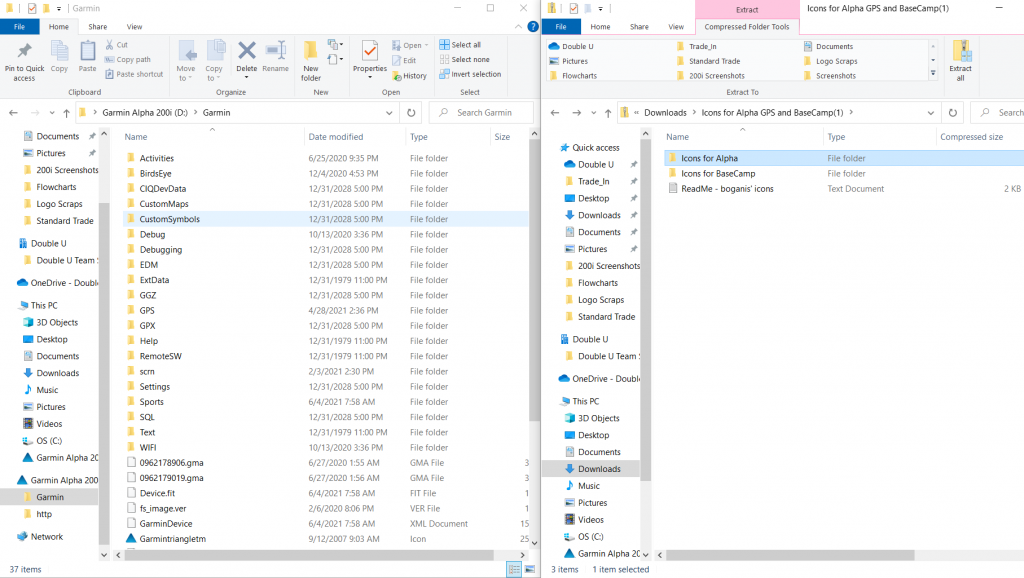Click the Search Garmin input field
Image resolution: width=1024 pixels, height=578 pixels.
[485, 113]
